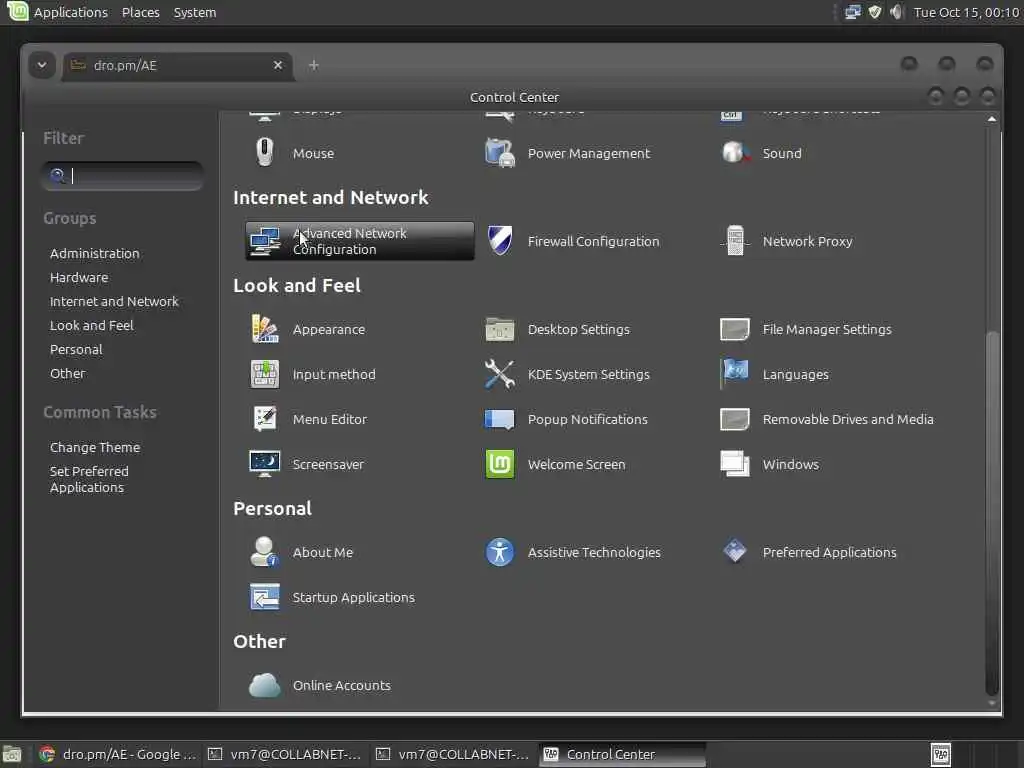Open Popup Notifications icon

pos(500,419)
